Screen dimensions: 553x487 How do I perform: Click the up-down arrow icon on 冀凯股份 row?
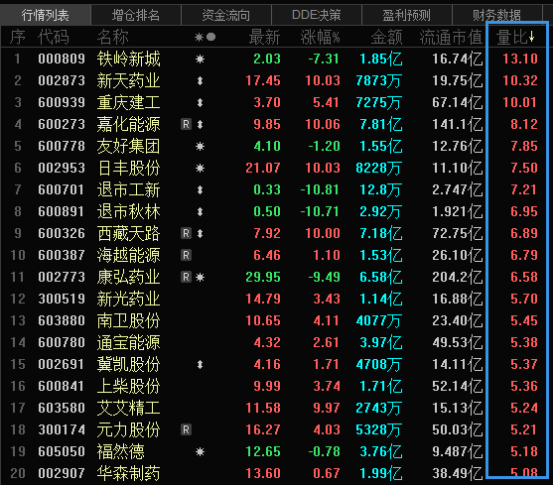click(200, 365)
